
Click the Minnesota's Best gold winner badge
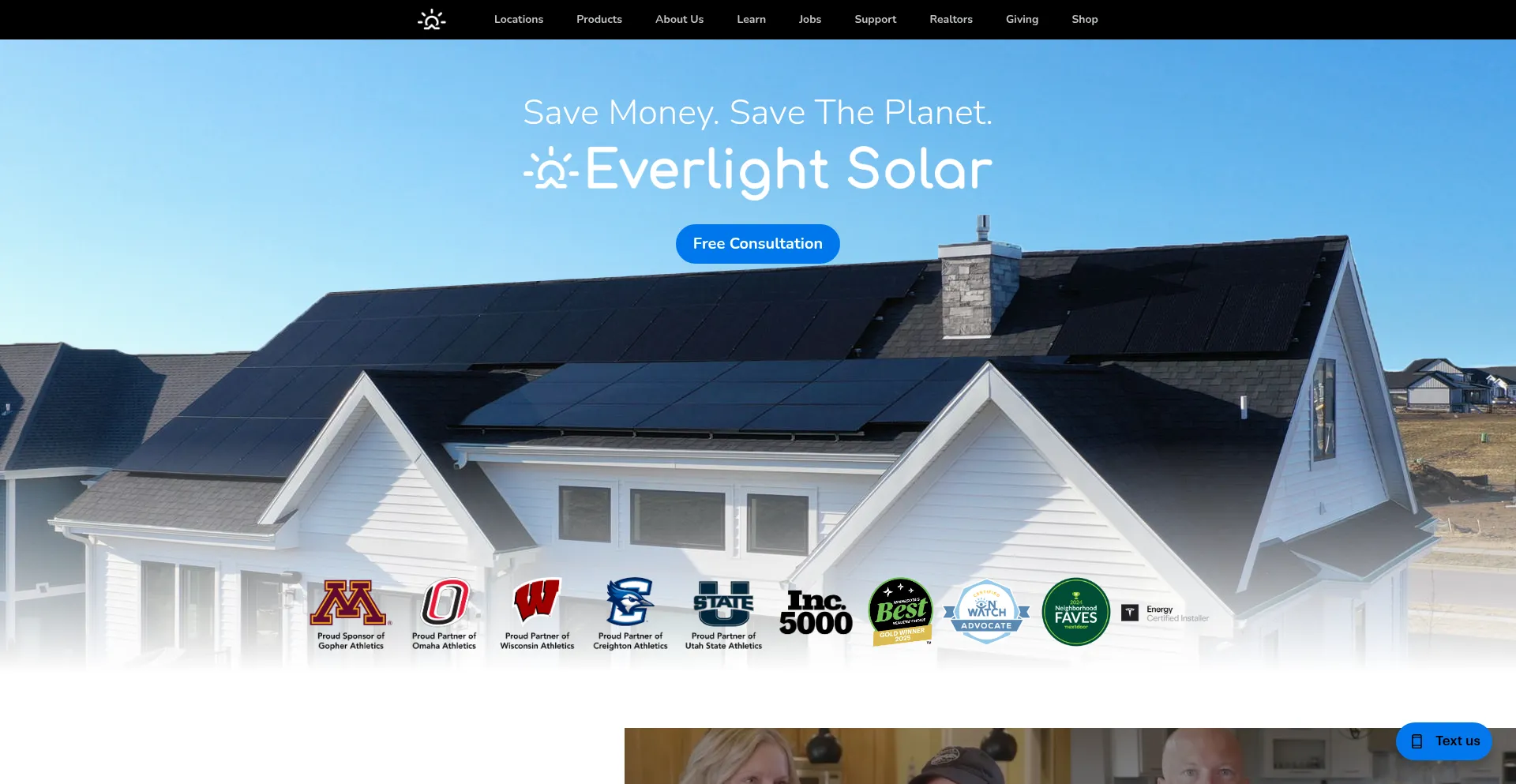[901, 612]
